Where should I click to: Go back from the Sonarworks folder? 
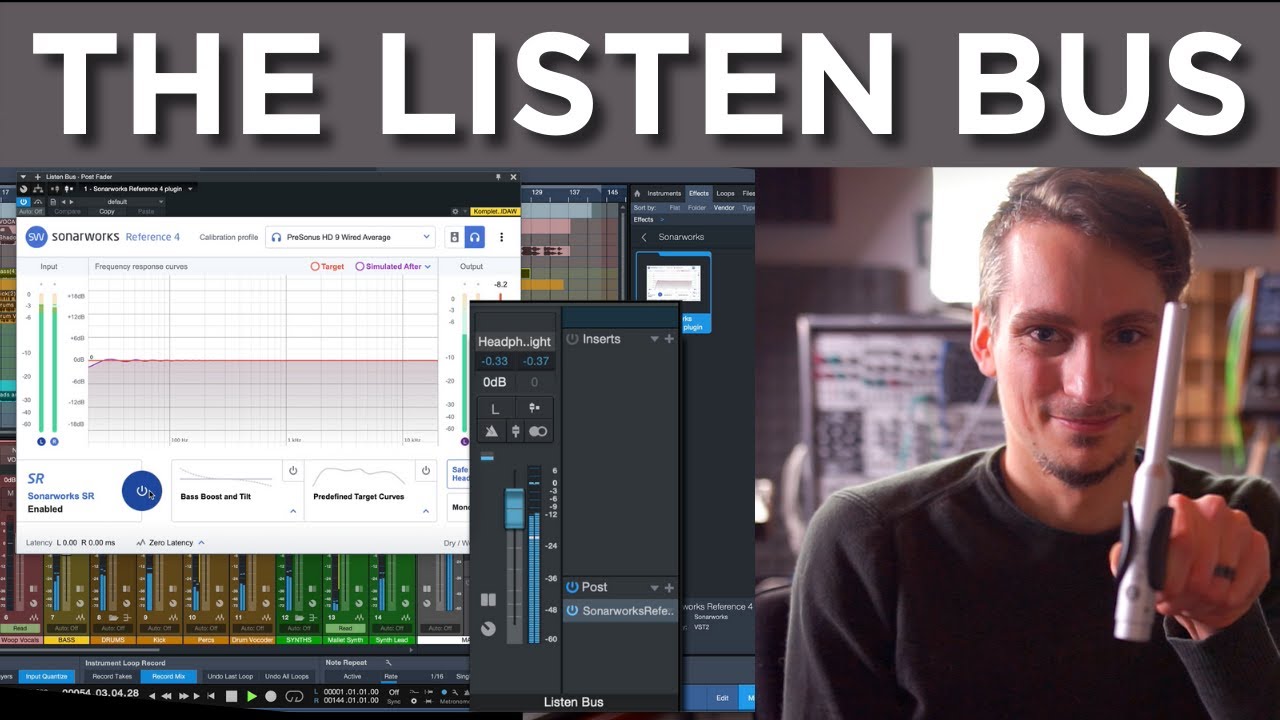644,237
